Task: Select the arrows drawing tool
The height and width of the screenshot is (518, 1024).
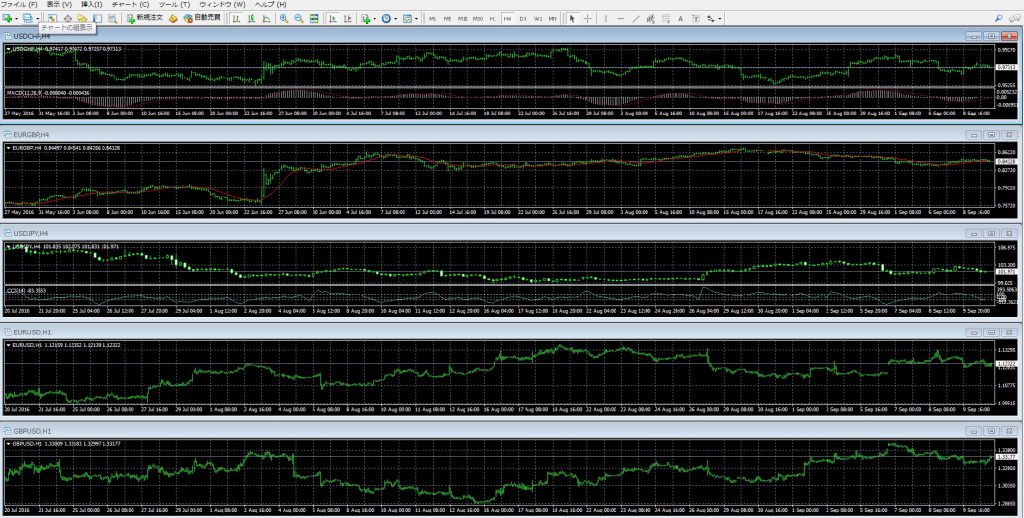Action: 711,18
